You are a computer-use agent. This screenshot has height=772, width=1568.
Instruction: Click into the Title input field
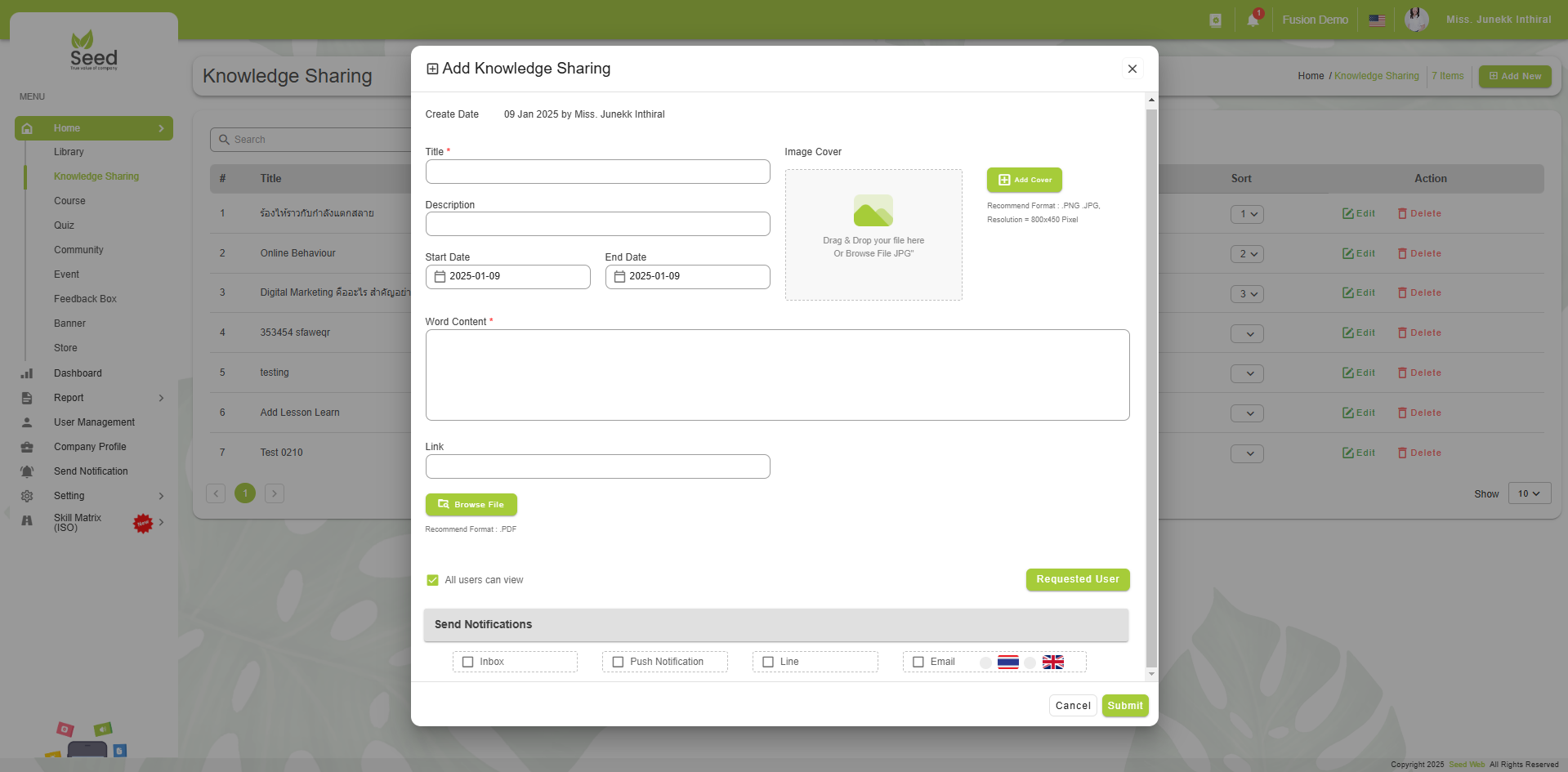click(x=597, y=172)
